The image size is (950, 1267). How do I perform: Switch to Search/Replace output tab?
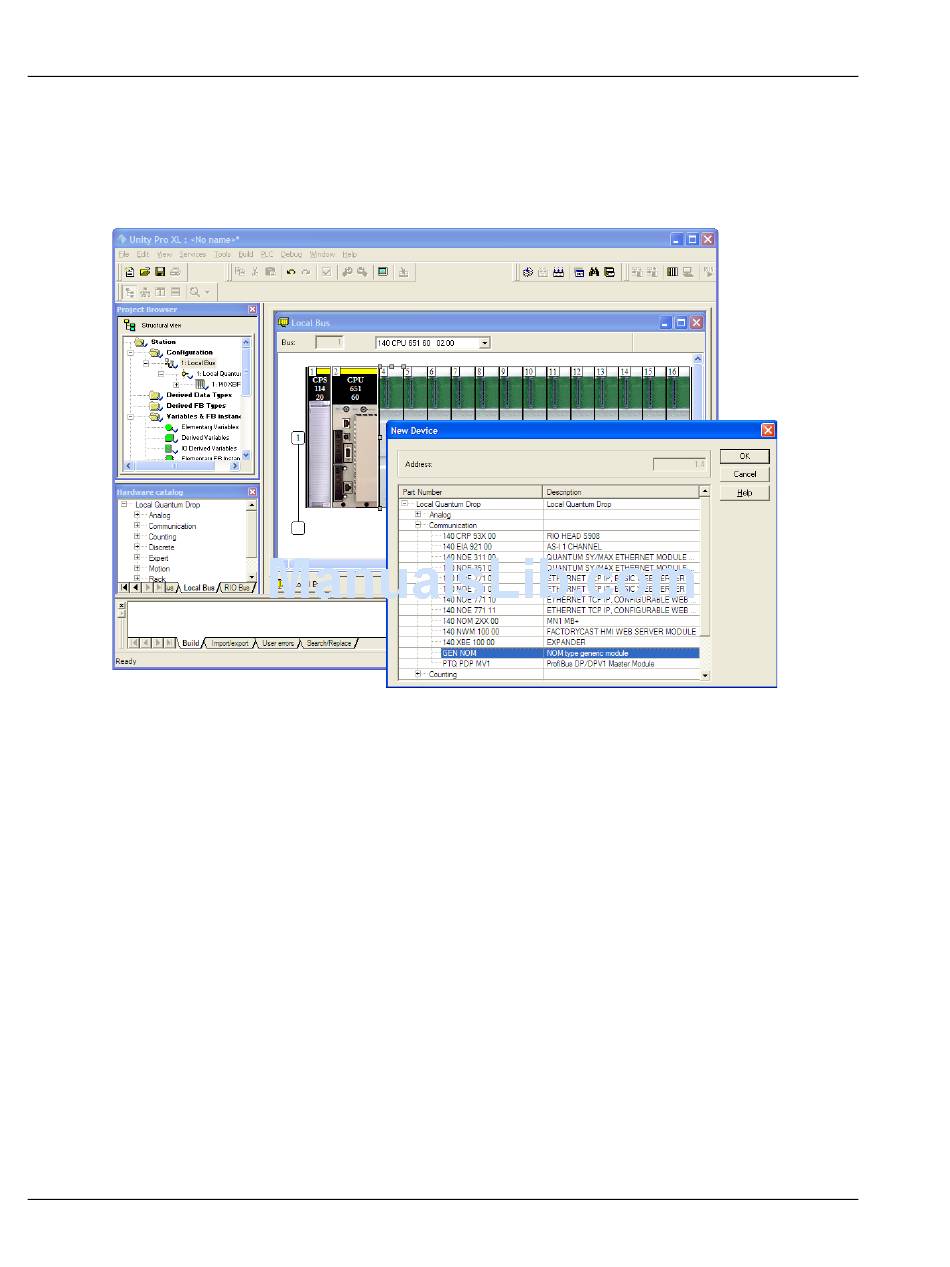(x=329, y=643)
